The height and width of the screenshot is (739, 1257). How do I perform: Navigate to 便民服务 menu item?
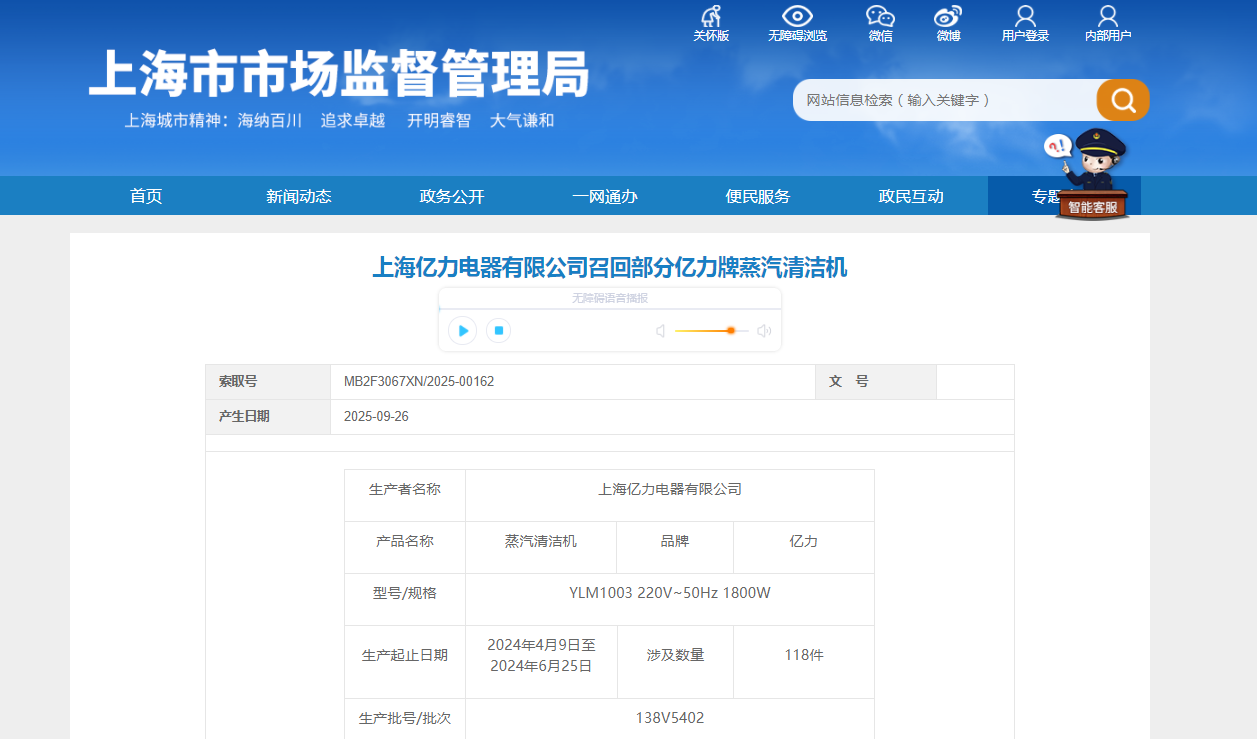[x=758, y=196]
